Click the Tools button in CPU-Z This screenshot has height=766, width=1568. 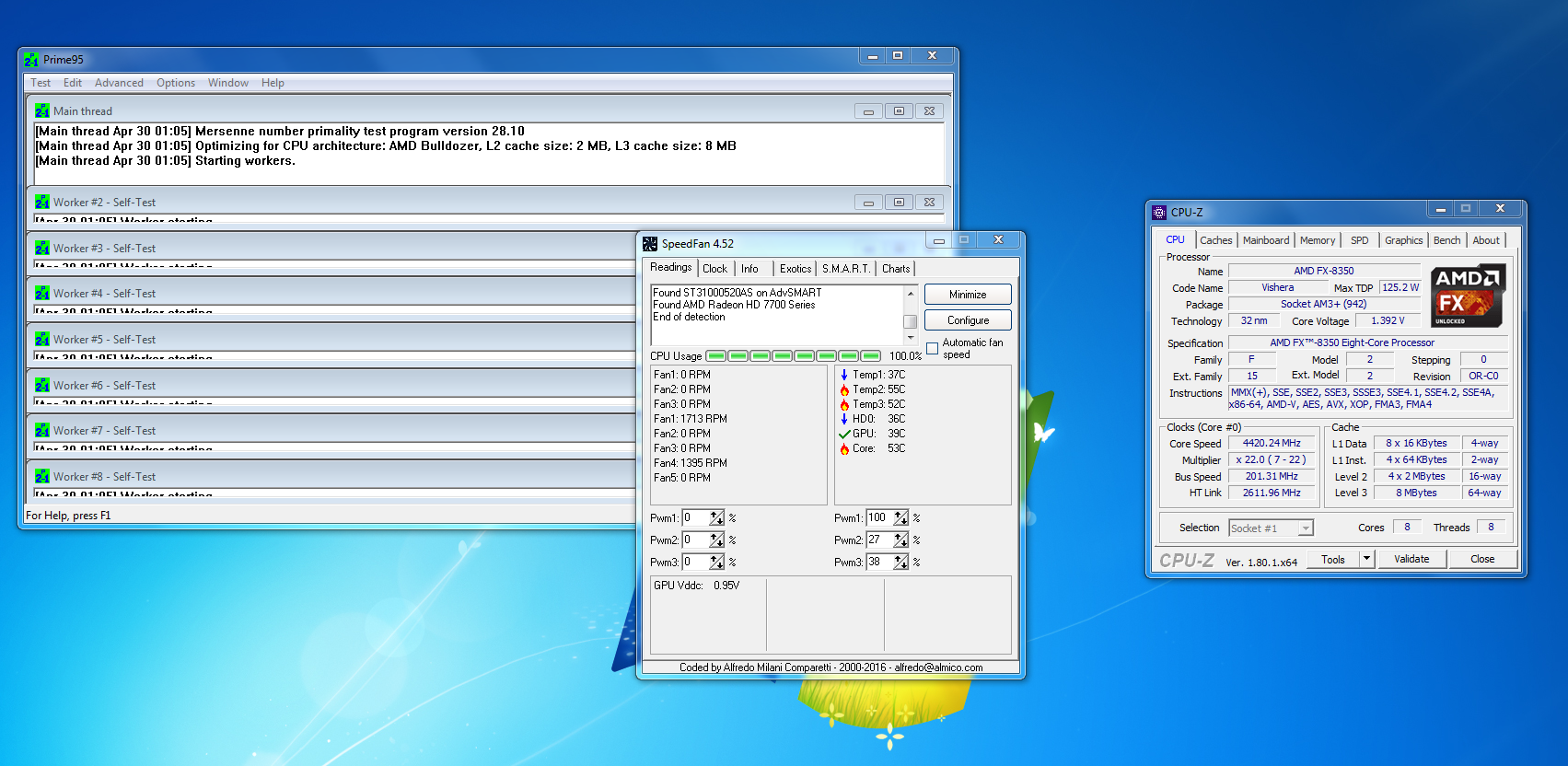1333,559
